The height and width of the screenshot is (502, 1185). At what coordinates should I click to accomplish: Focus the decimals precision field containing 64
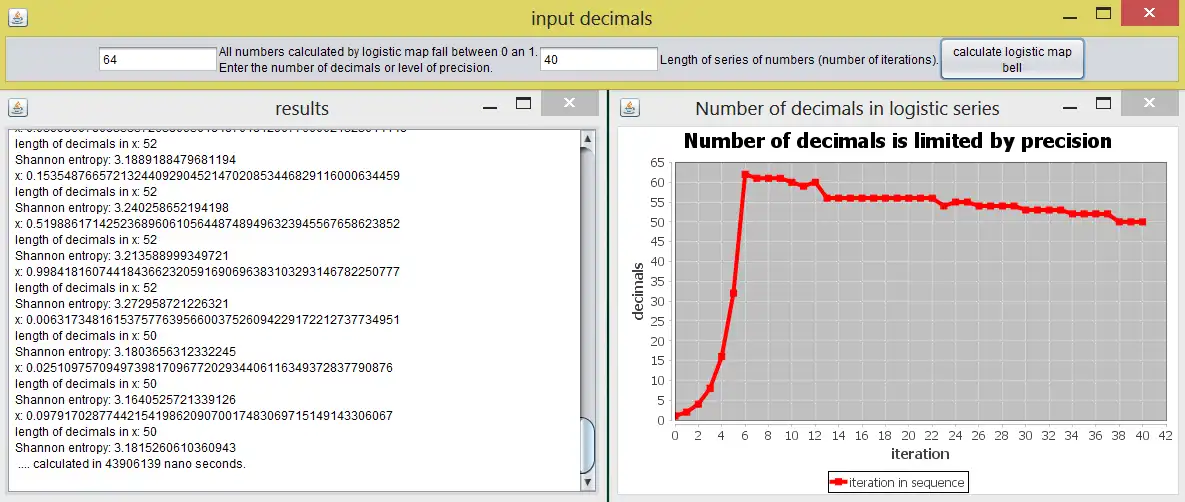click(158, 60)
